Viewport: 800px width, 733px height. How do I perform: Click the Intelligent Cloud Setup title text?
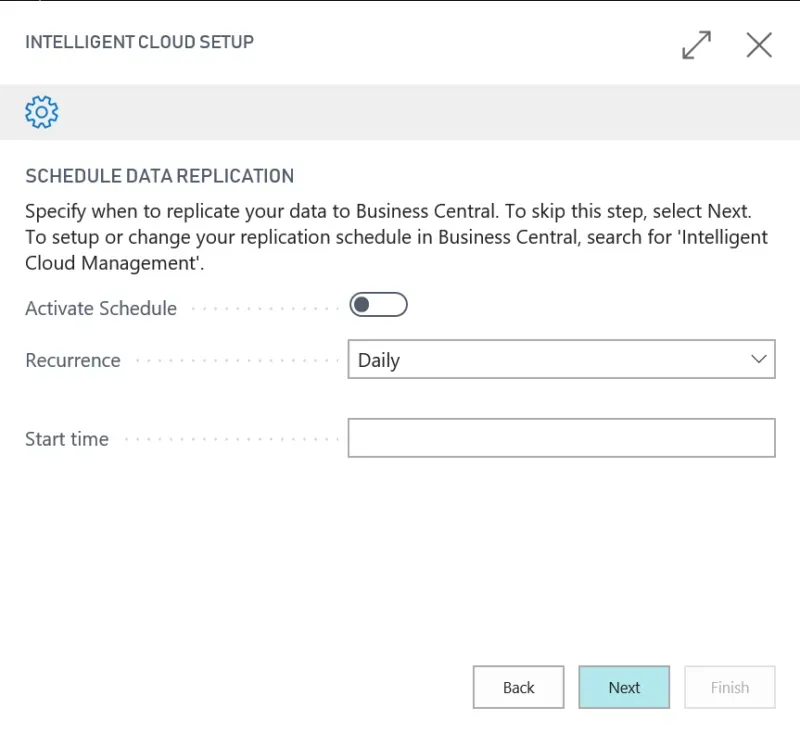[x=139, y=42]
